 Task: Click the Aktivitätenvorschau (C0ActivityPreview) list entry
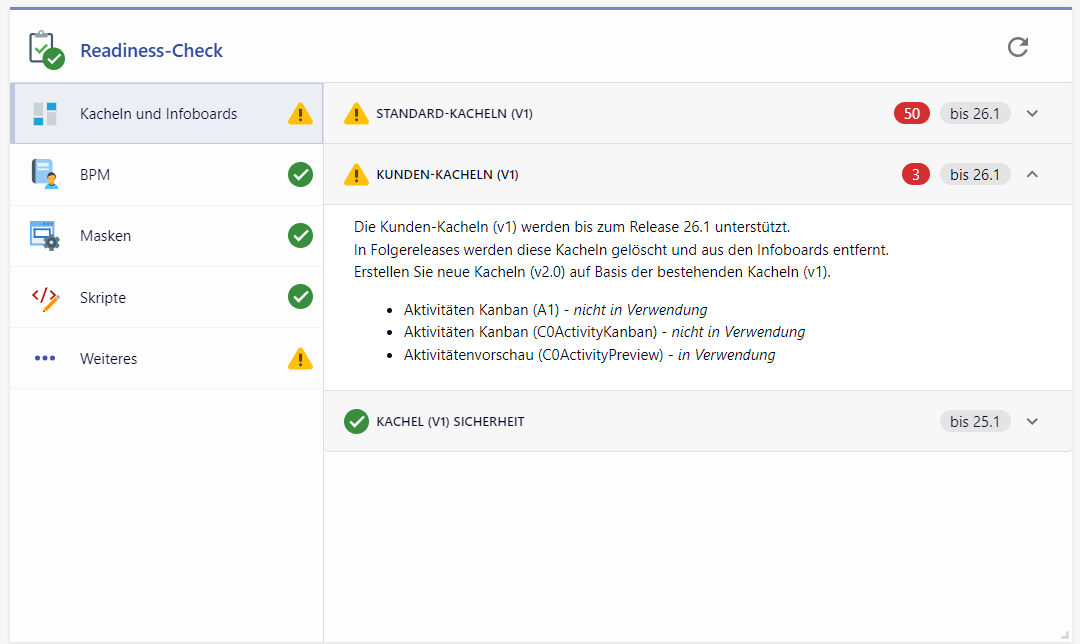click(x=588, y=355)
